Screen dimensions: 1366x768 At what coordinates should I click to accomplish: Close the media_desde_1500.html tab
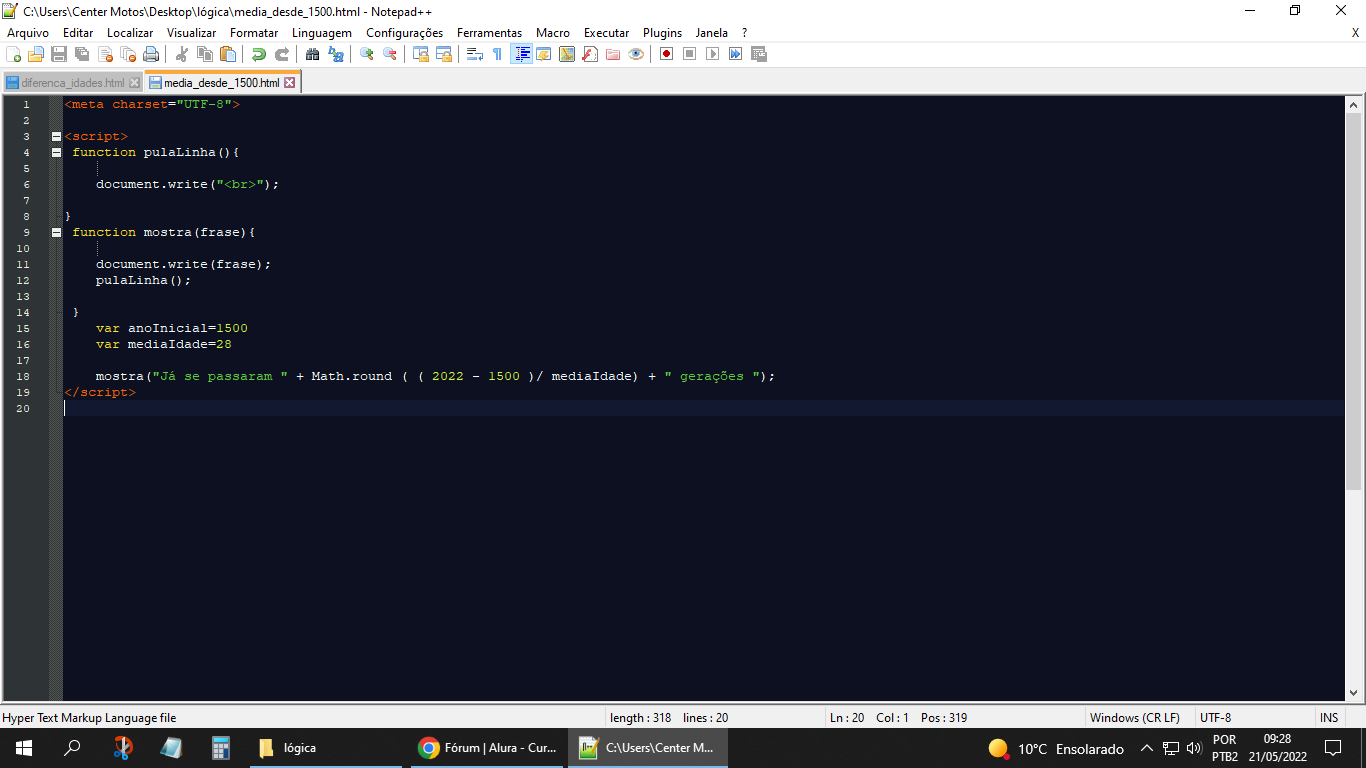290,83
